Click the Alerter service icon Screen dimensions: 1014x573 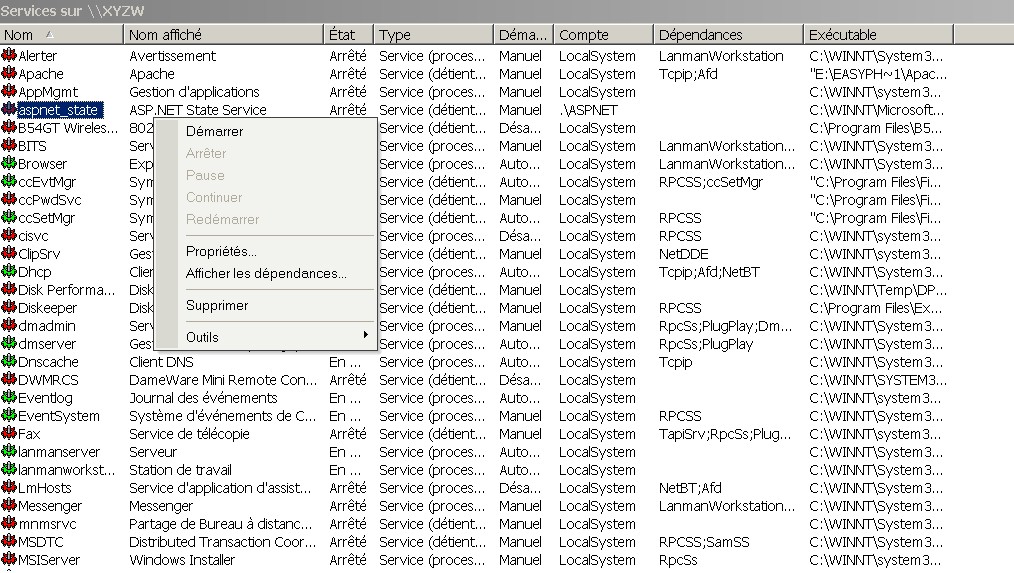pos(9,55)
